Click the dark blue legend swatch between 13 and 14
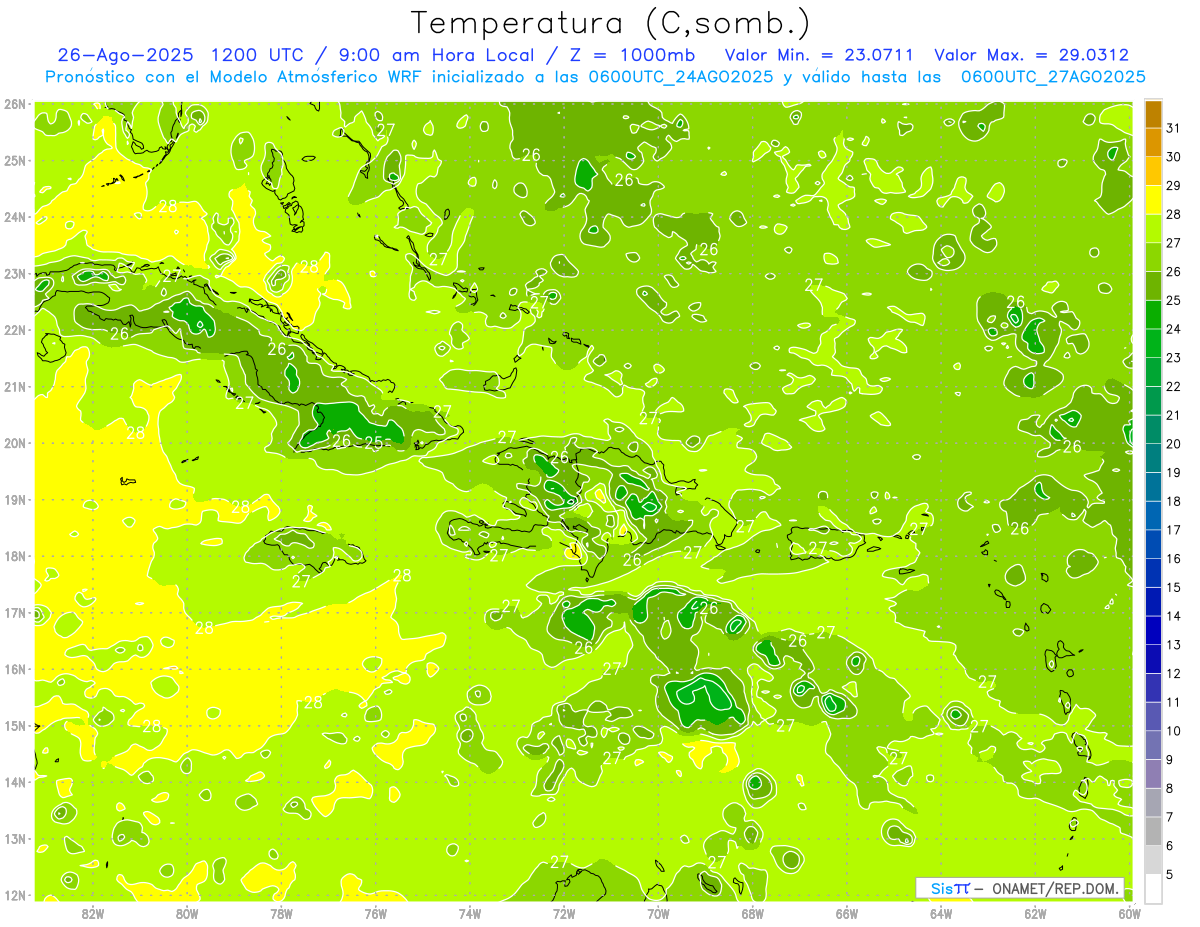Image resolution: width=1200 pixels, height=927 pixels. click(x=1153, y=630)
